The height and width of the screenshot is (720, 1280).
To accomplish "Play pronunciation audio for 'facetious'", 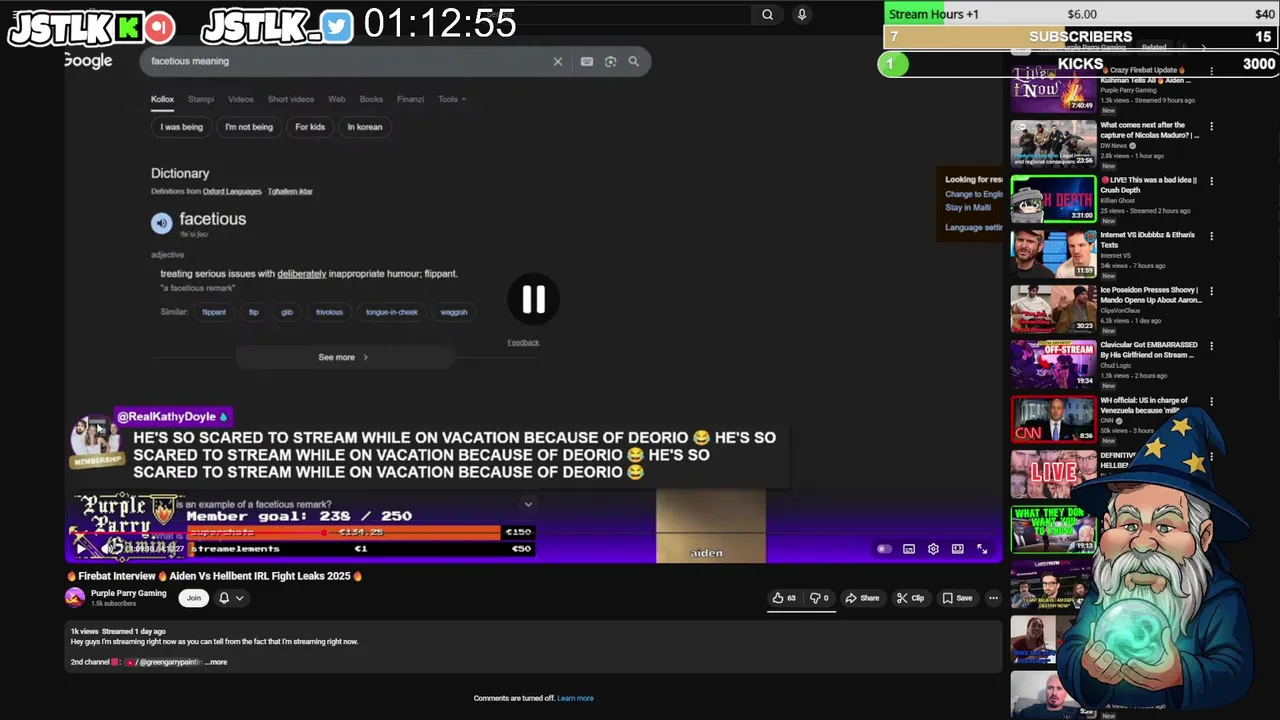I will [x=161, y=223].
